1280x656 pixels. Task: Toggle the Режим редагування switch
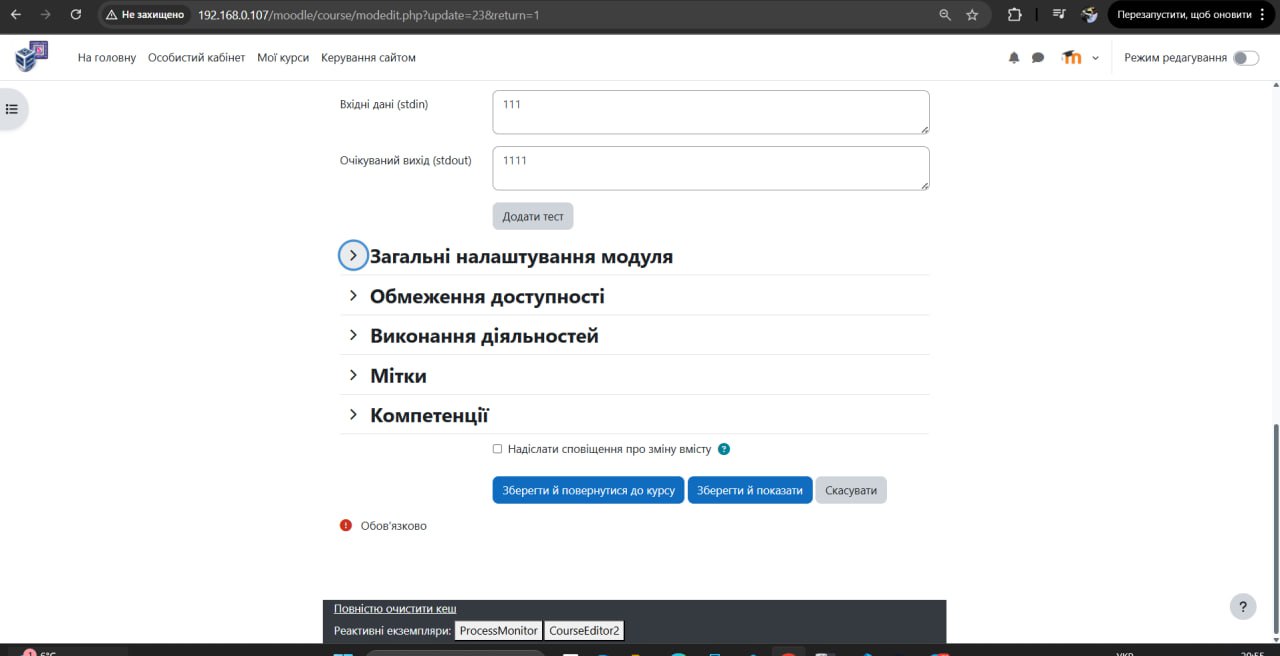(1245, 58)
